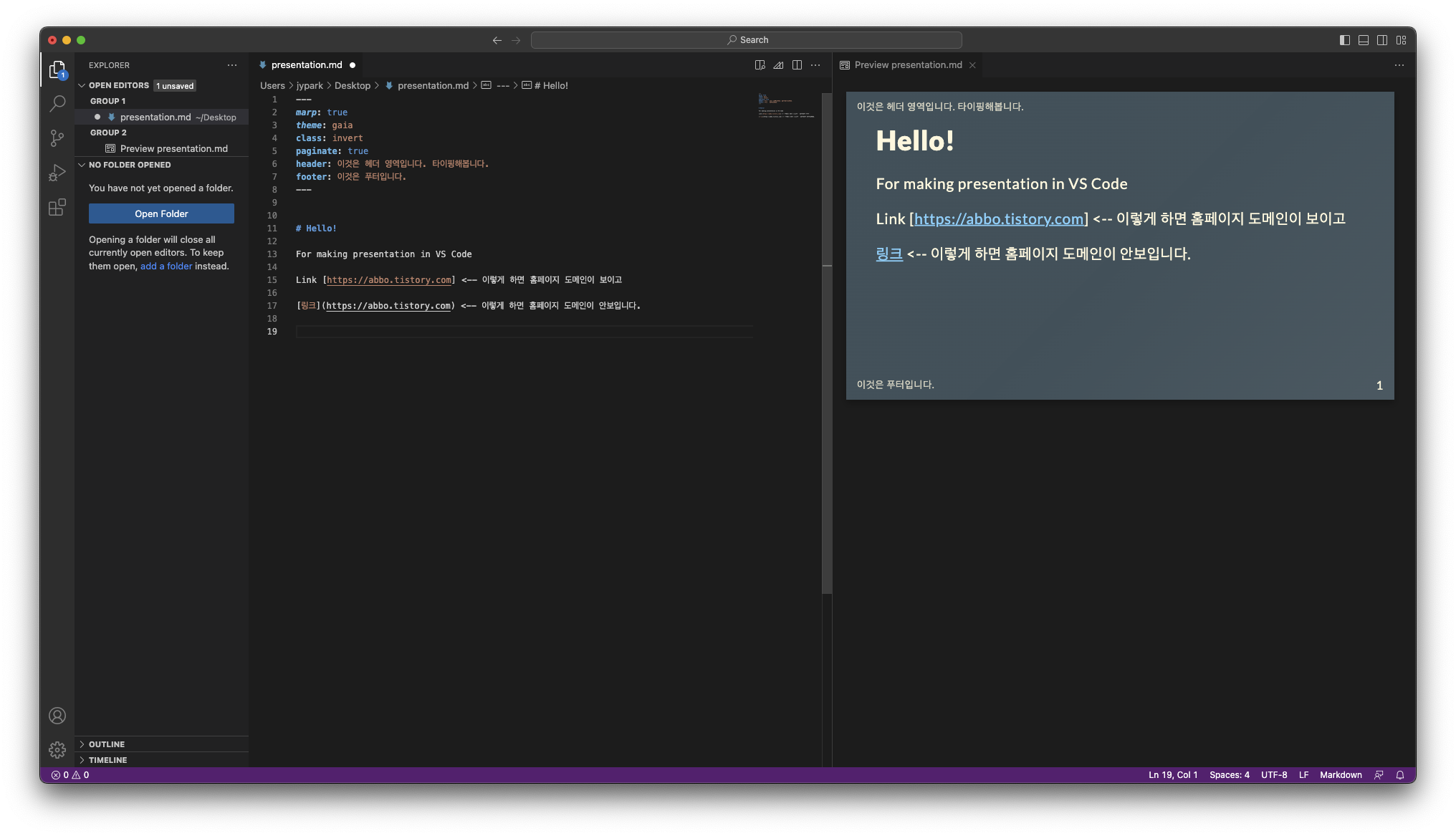This screenshot has width=1456, height=836.
Task: Click the Marp quick pick icon
Action: (778, 65)
